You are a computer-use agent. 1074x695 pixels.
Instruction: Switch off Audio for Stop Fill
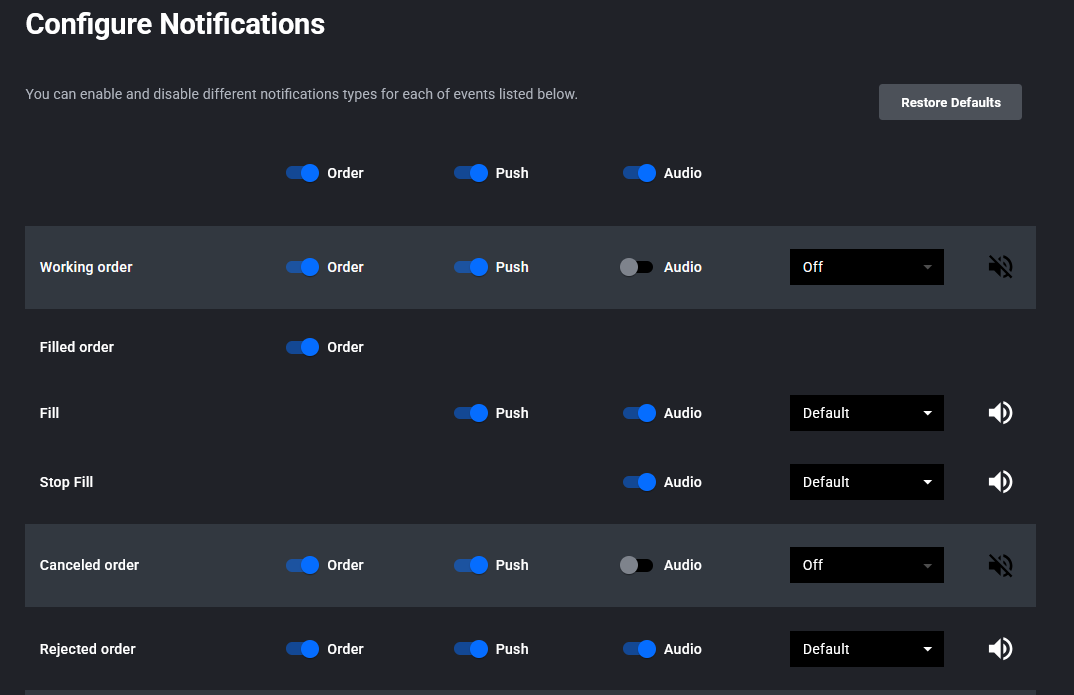(x=639, y=482)
